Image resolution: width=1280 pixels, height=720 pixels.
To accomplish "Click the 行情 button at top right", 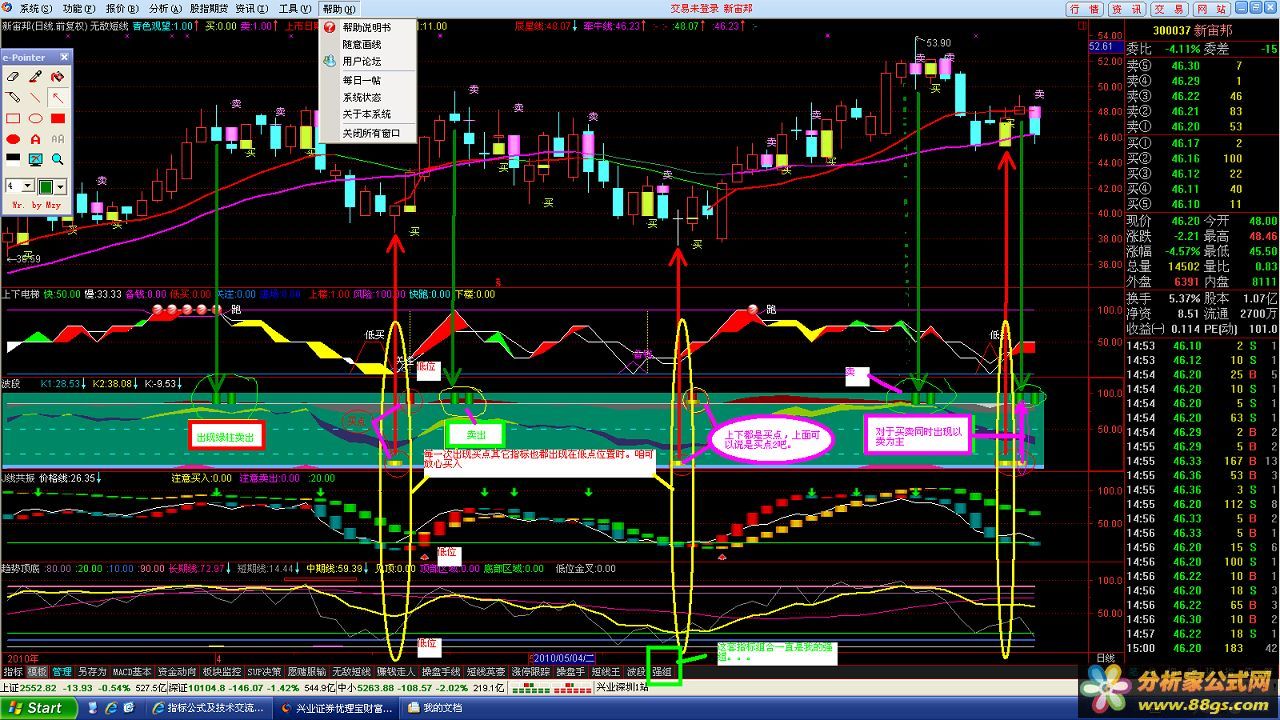I will click(1084, 8).
